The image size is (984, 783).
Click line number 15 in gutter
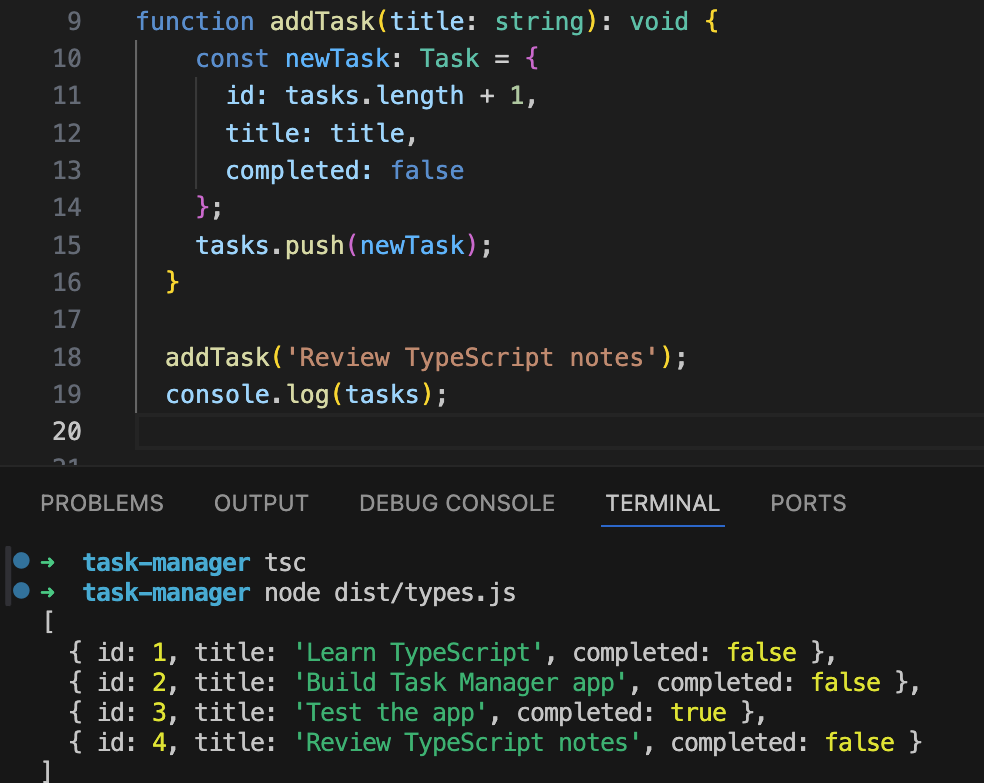tap(67, 245)
